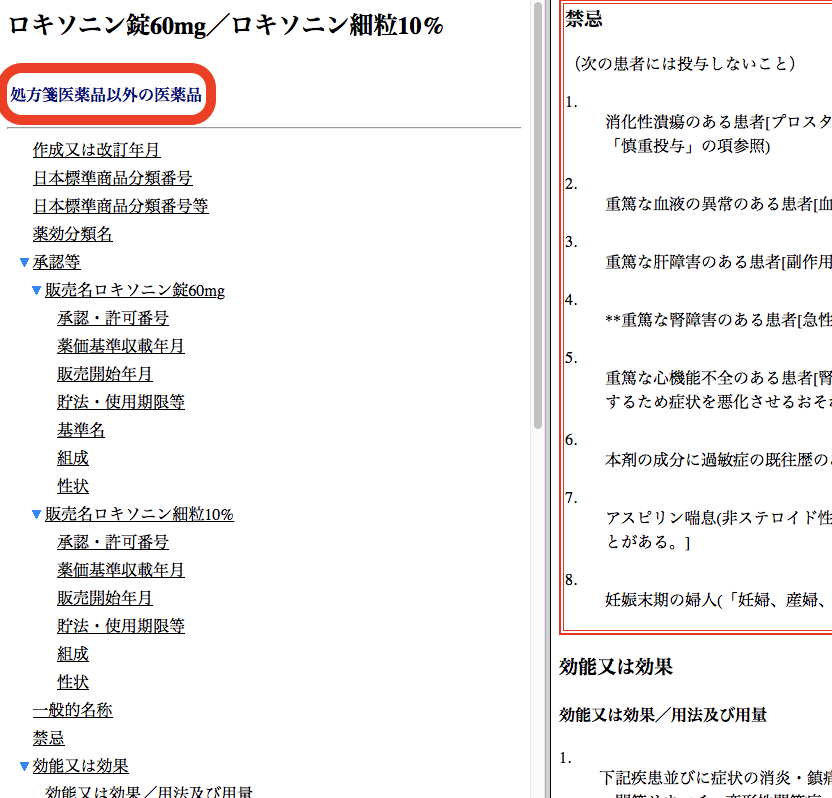The image size is (832, 798).
Task: Collapse the 効能又は効果 triangle
Action: click(x=24, y=766)
